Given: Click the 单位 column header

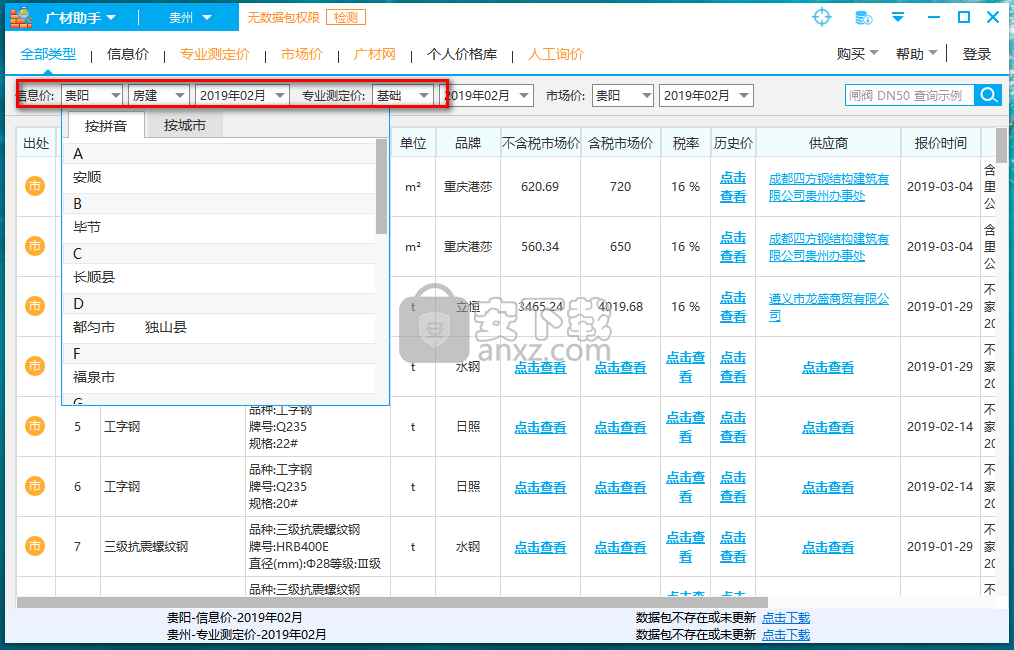Looking at the screenshot, I should tap(413, 143).
